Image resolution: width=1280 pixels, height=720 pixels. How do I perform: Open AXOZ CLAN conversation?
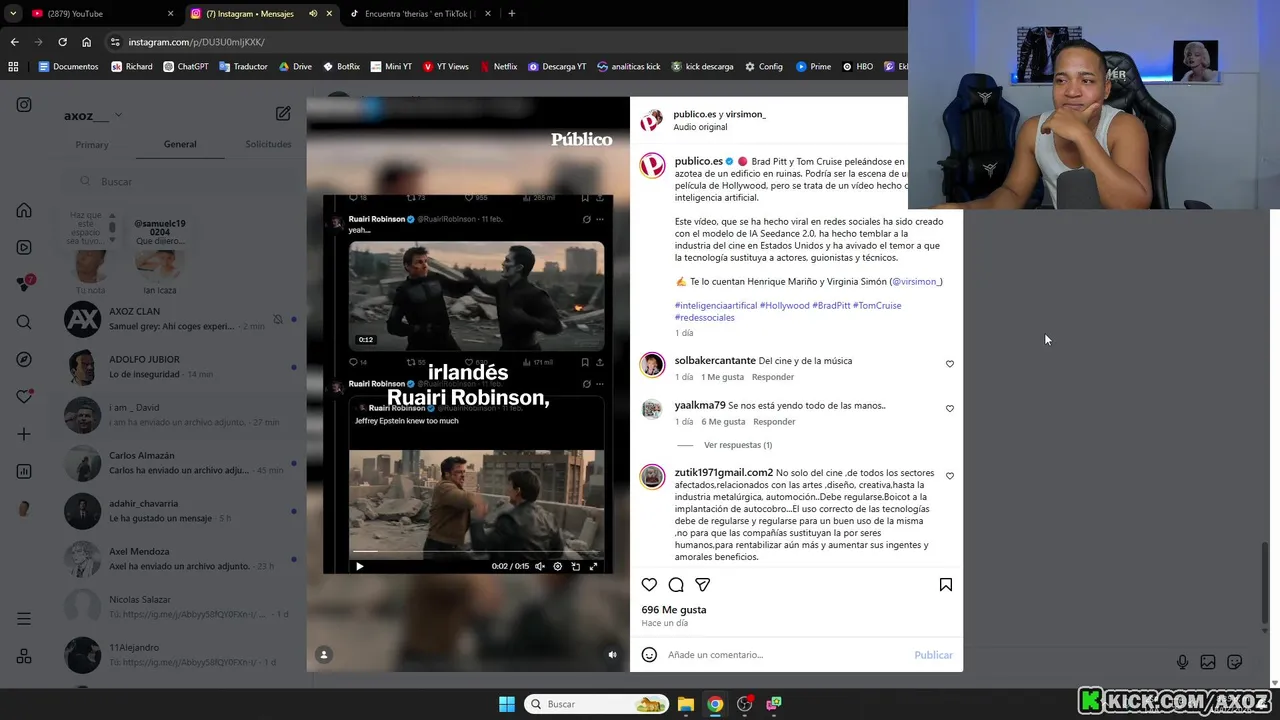tap(182, 319)
